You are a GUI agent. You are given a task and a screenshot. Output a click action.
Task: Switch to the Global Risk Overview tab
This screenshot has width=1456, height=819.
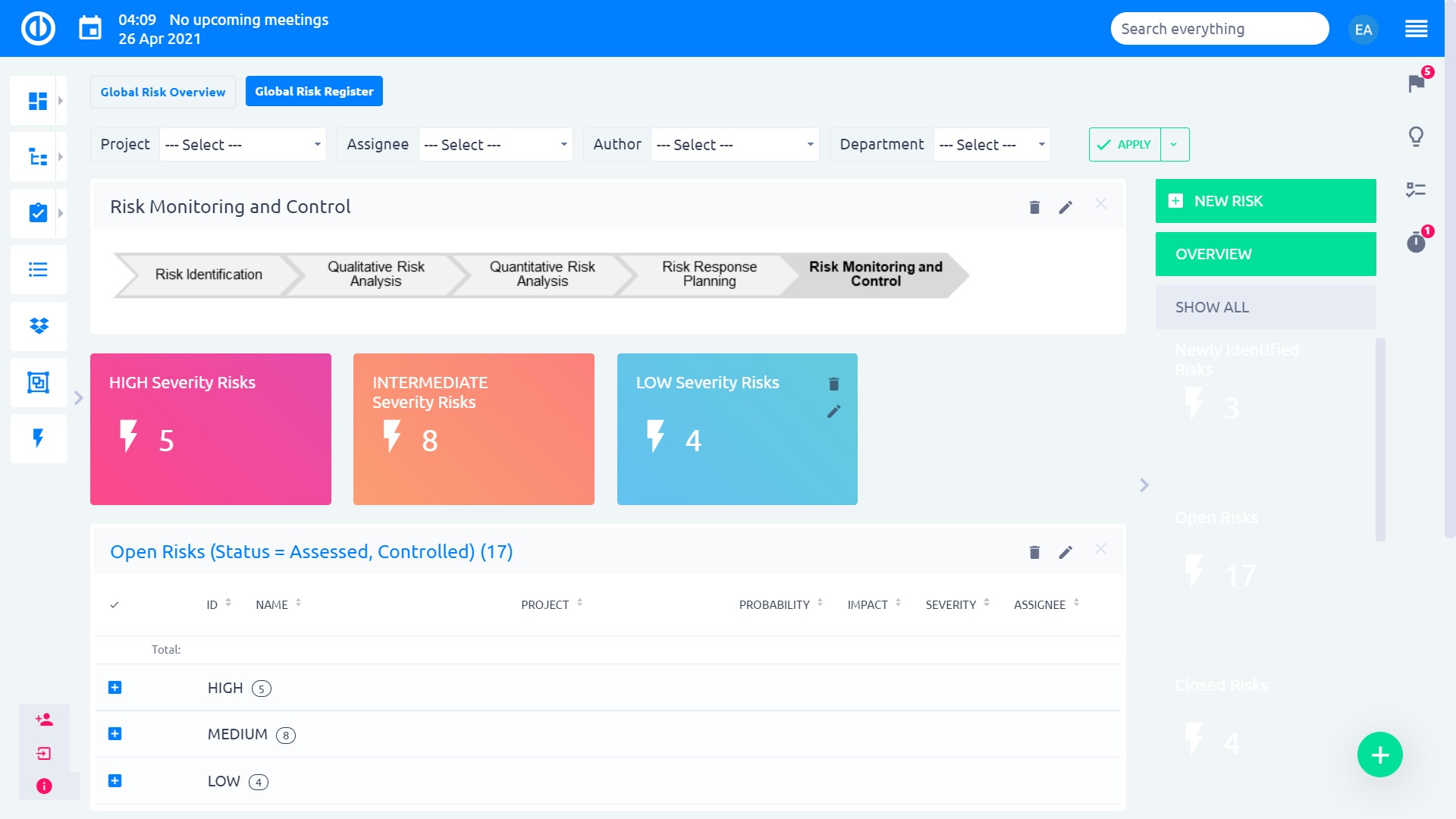click(162, 92)
